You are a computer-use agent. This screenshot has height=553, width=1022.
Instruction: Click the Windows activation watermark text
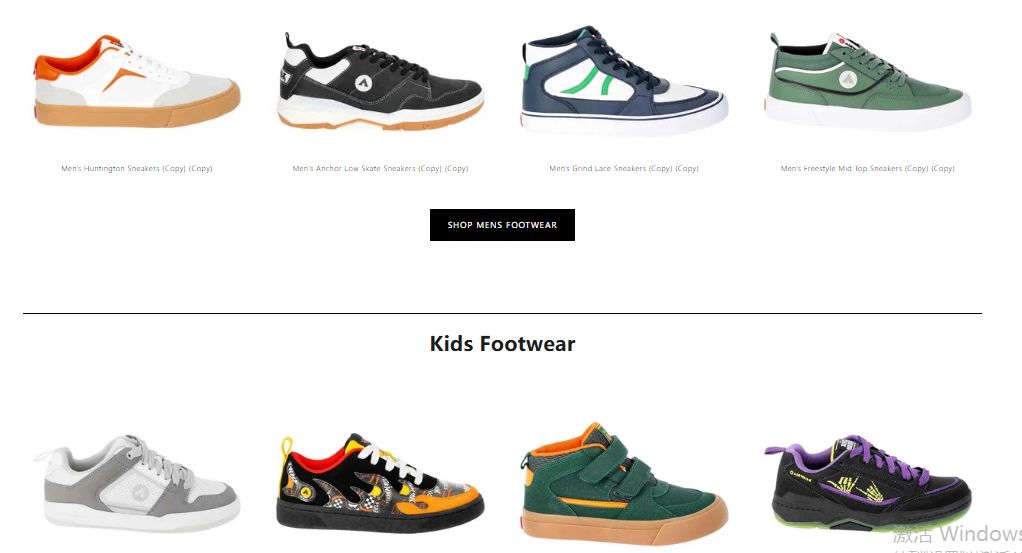tap(957, 535)
